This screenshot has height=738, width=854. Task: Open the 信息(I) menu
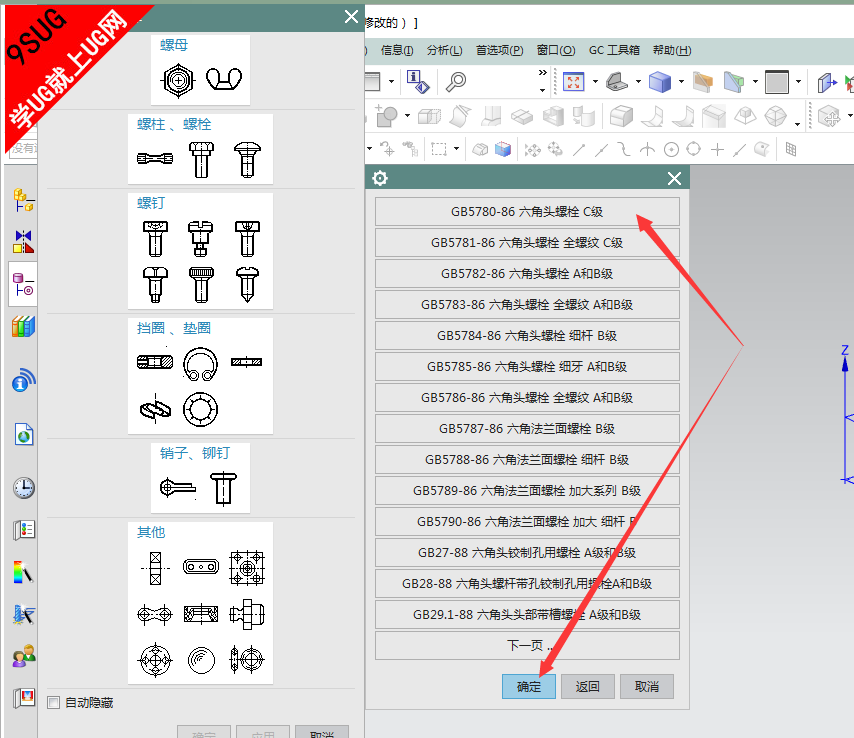point(396,51)
